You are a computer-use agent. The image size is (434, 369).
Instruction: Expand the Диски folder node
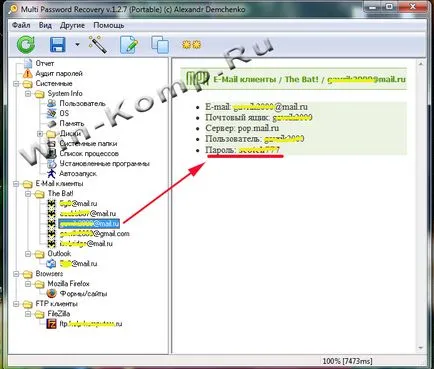[x=40, y=134]
